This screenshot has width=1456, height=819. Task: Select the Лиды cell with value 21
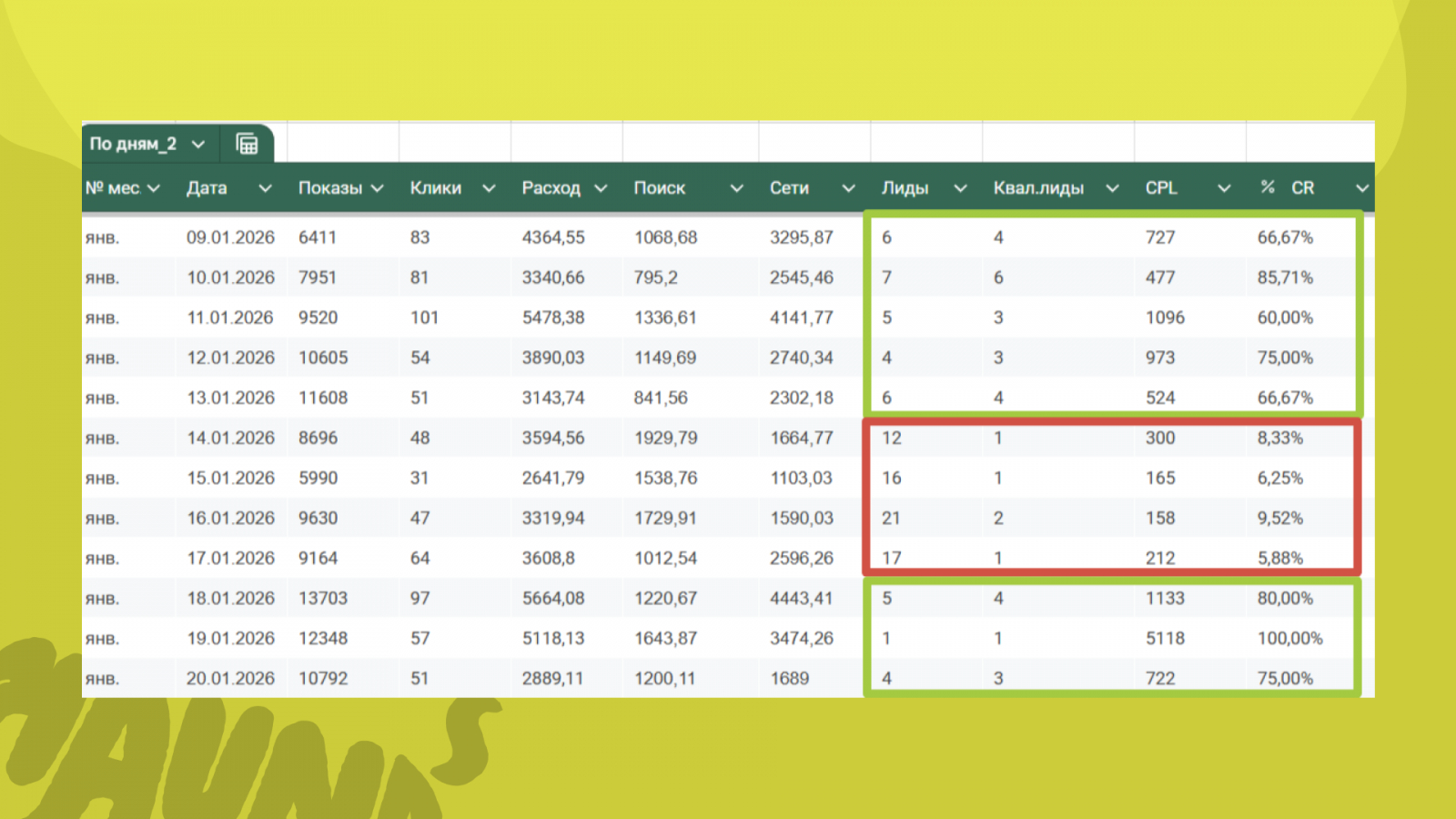tap(891, 518)
